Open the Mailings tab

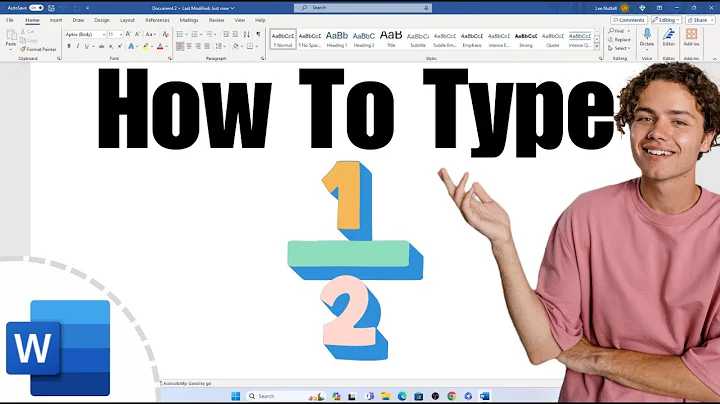tap(189, 20)
